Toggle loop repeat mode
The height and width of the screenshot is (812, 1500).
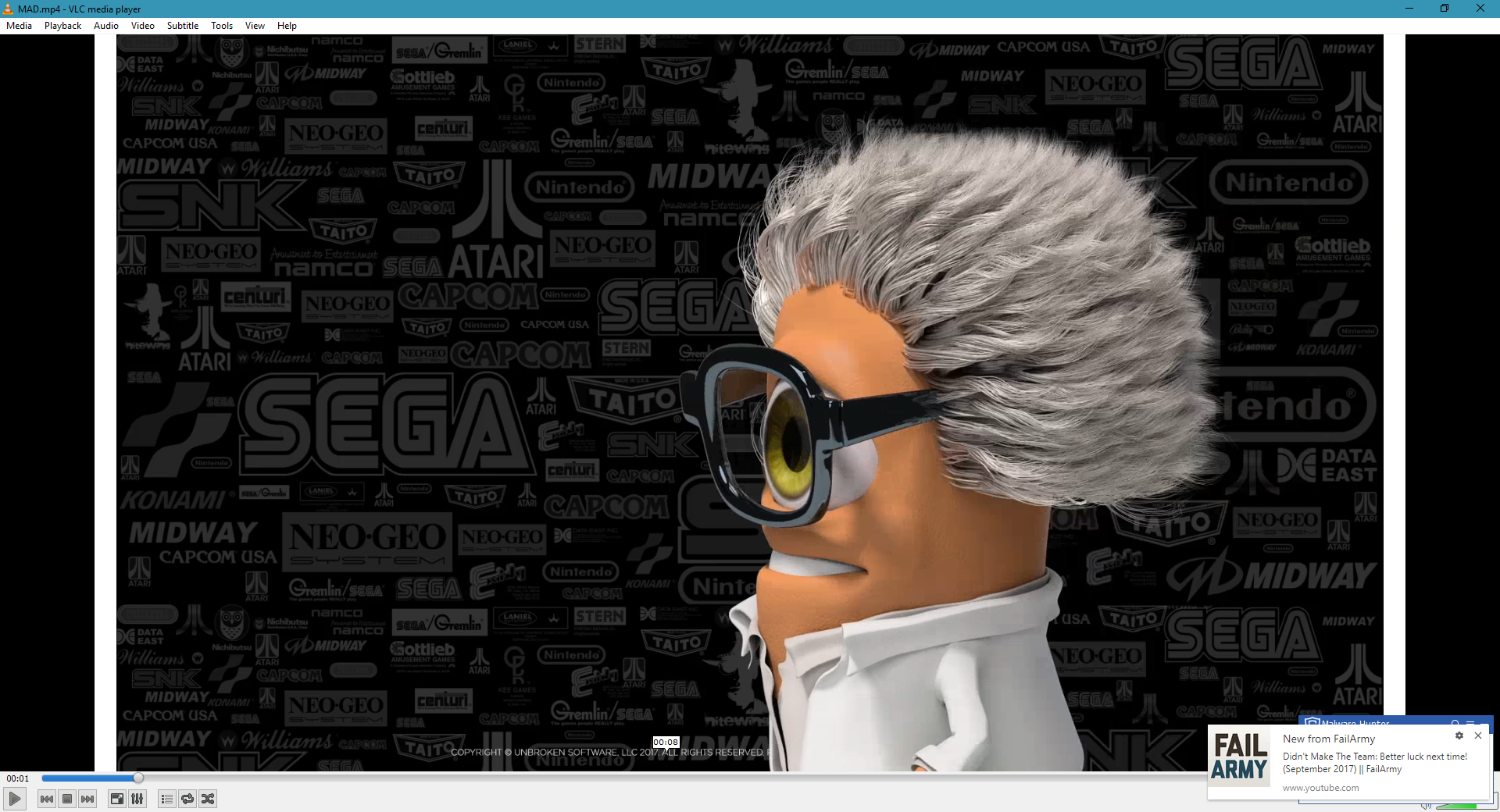coord(187,799)
